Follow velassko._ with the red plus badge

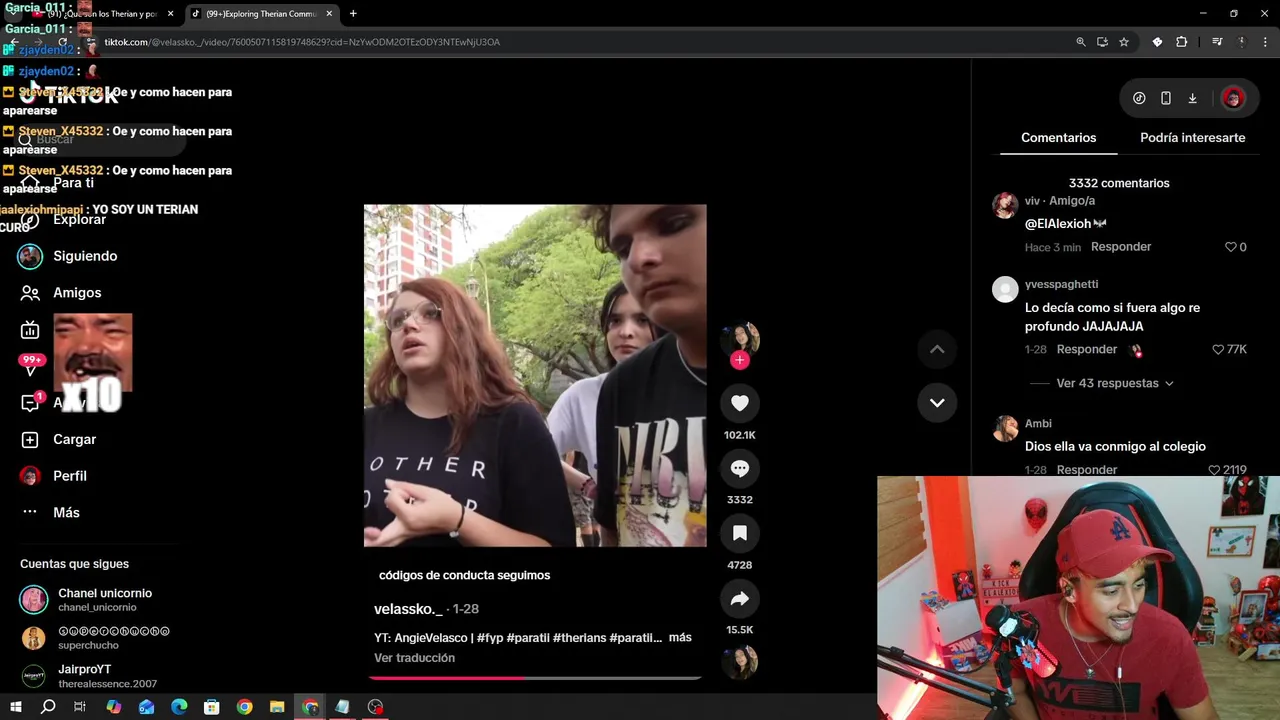(x=740, y=360)
